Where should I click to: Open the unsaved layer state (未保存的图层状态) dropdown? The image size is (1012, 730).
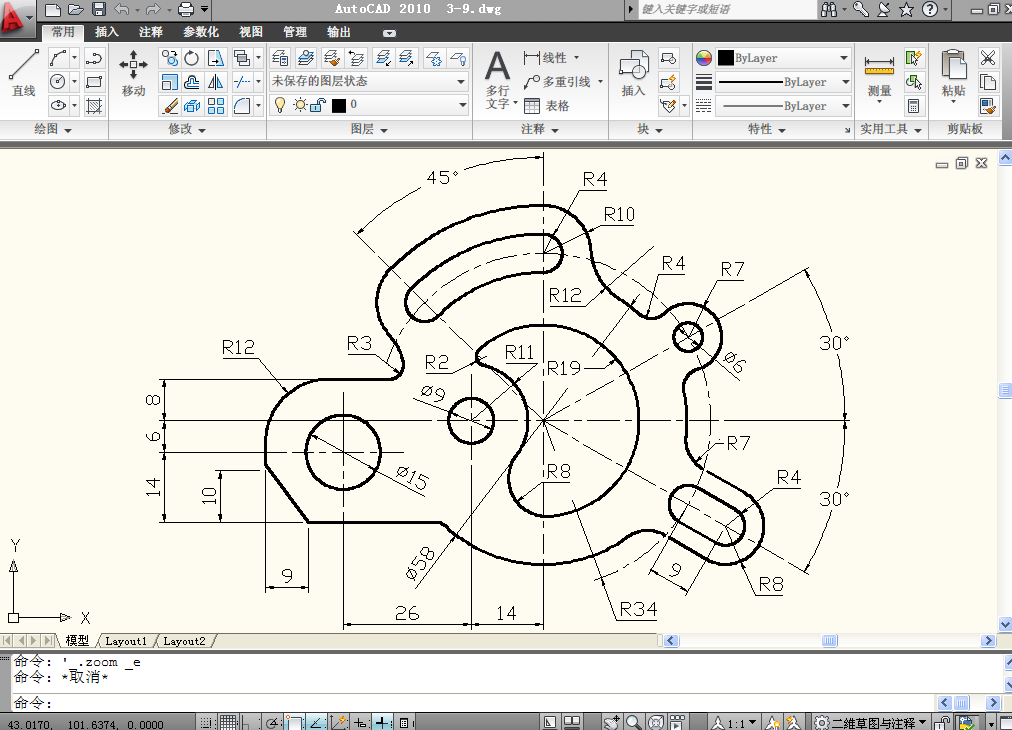[368, 82]
